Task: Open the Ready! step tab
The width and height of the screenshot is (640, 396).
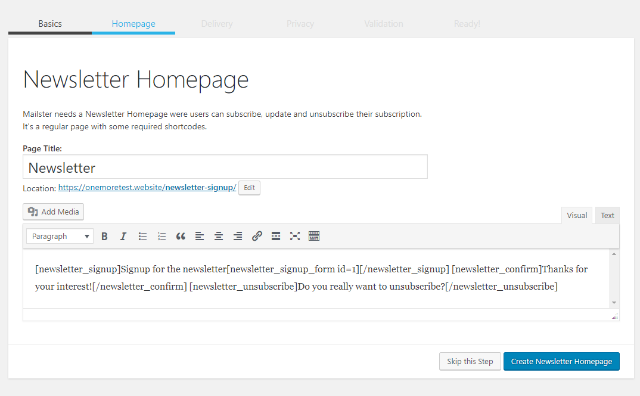Action: (467, 24)
